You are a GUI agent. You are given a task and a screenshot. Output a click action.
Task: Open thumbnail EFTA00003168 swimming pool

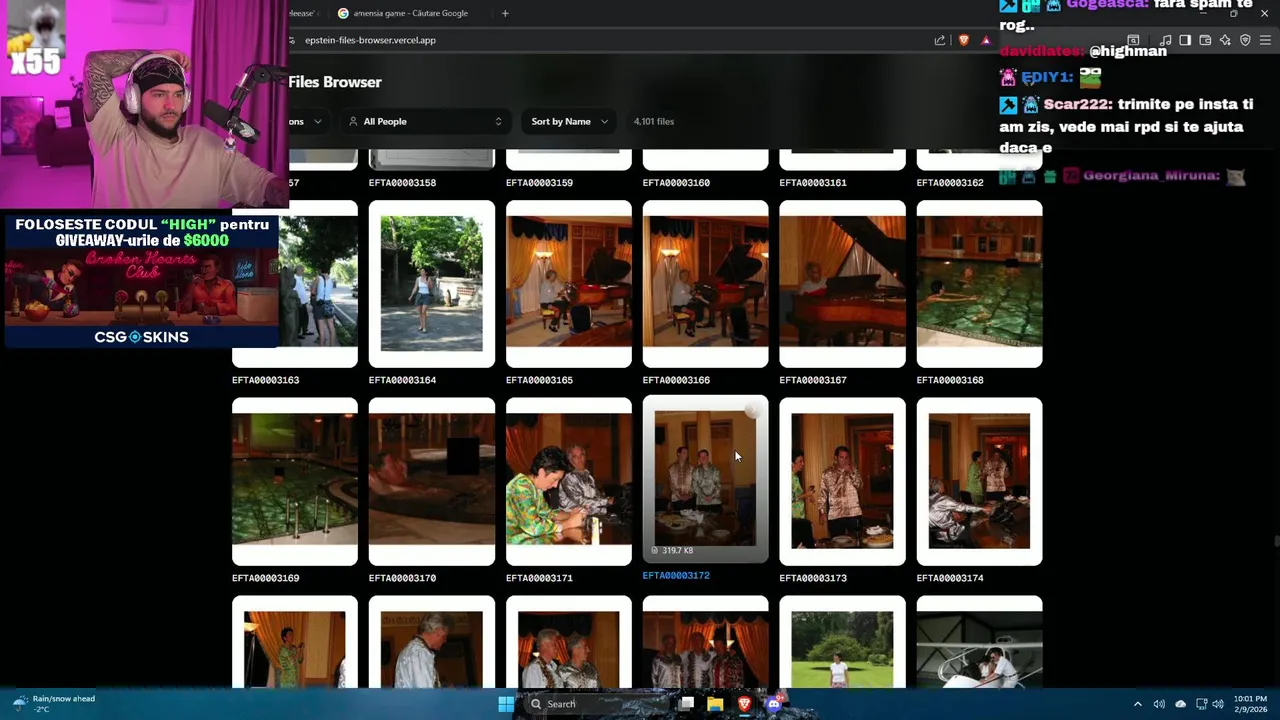point(980,284)
